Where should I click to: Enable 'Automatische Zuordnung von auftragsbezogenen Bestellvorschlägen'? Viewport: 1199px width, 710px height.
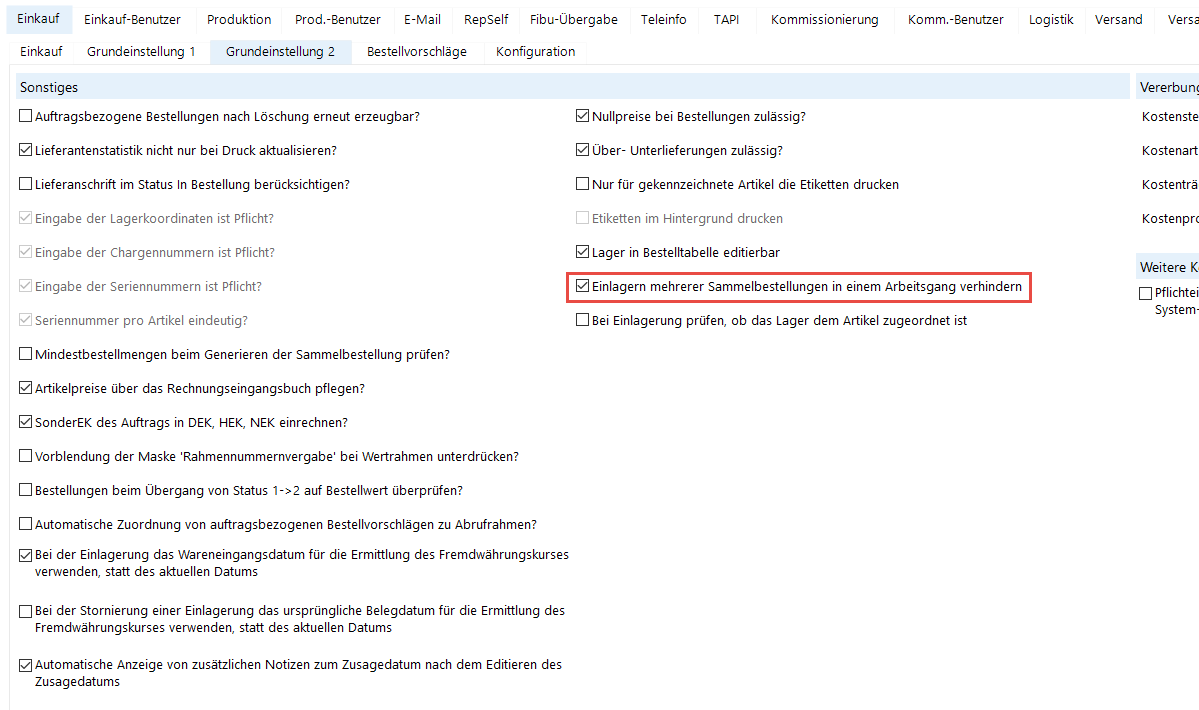coord(25,524)
